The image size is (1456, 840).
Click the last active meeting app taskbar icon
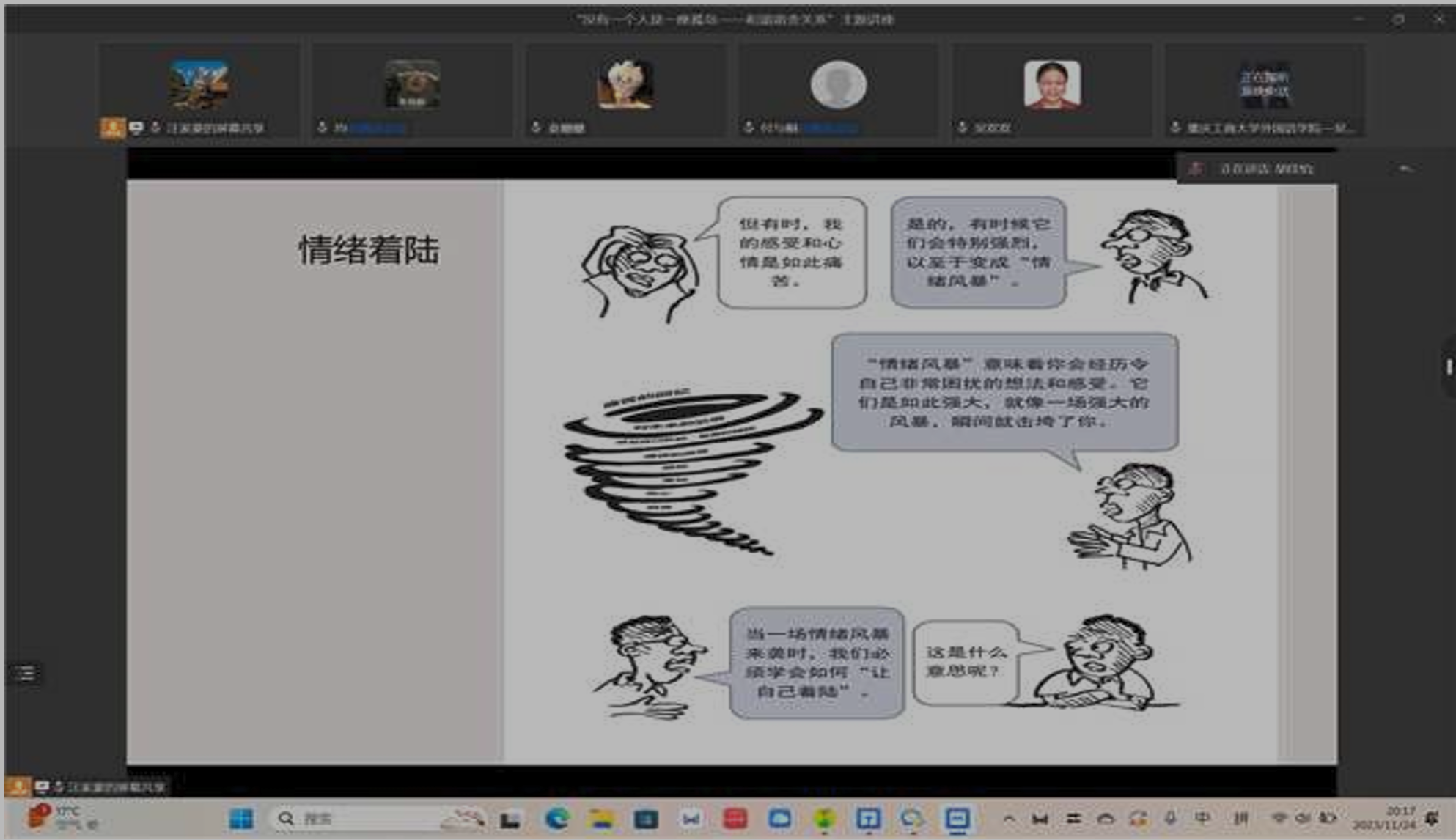pos(957,819)
